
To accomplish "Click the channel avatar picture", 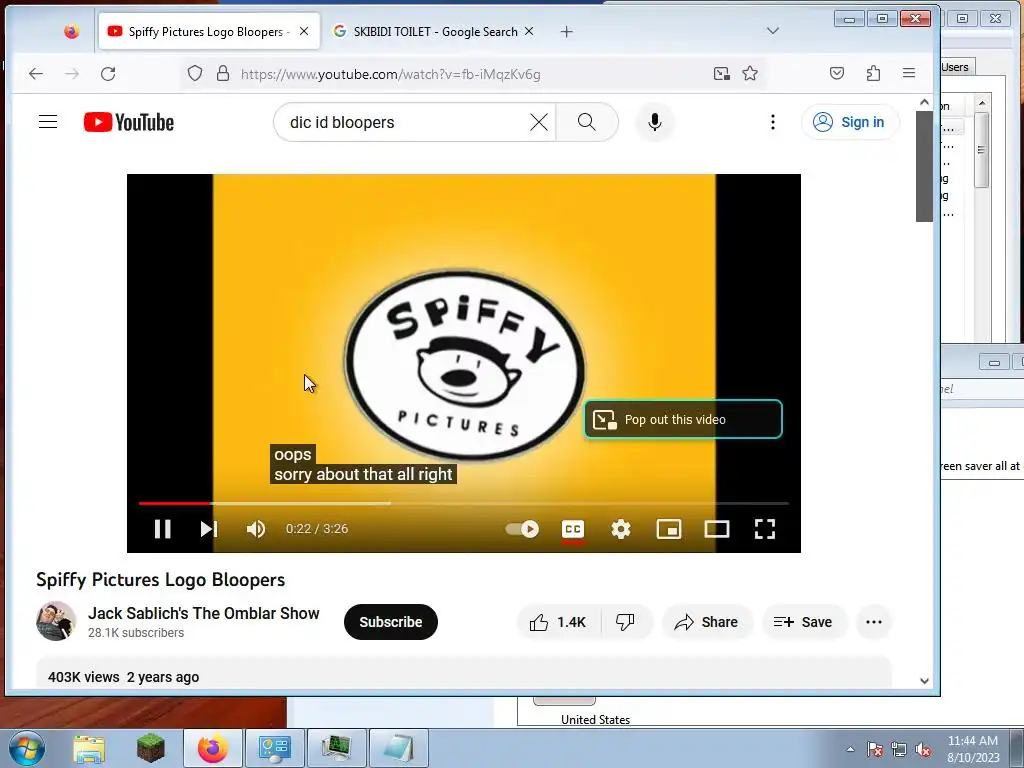I will [56, 621].
